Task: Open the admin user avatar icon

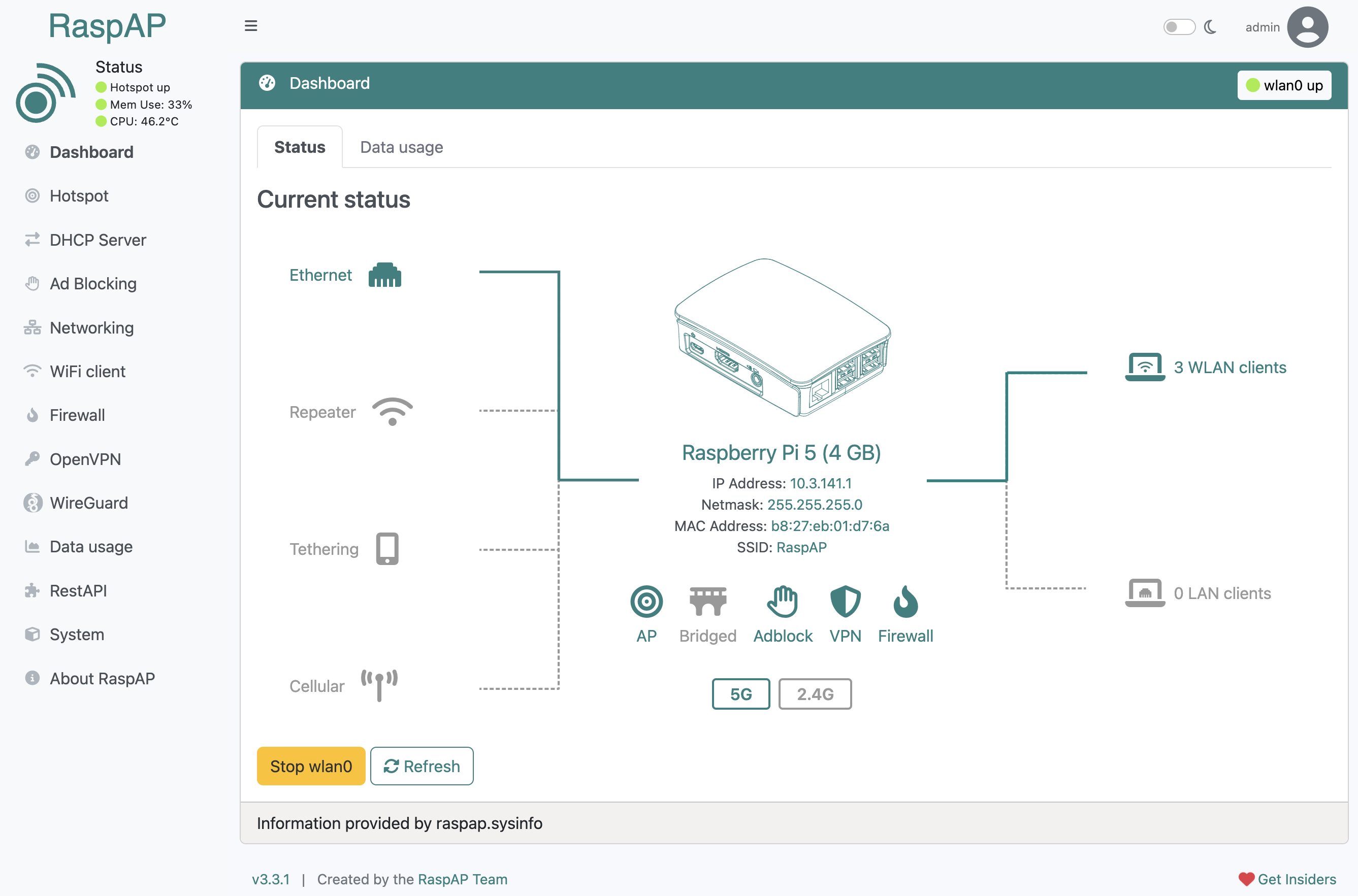Action: tap(1308, 27)
